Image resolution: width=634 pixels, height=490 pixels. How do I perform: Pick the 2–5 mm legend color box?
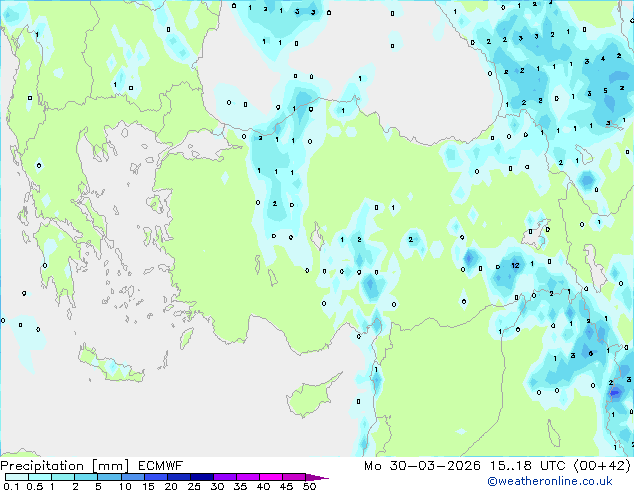click(x=86, y=477)
